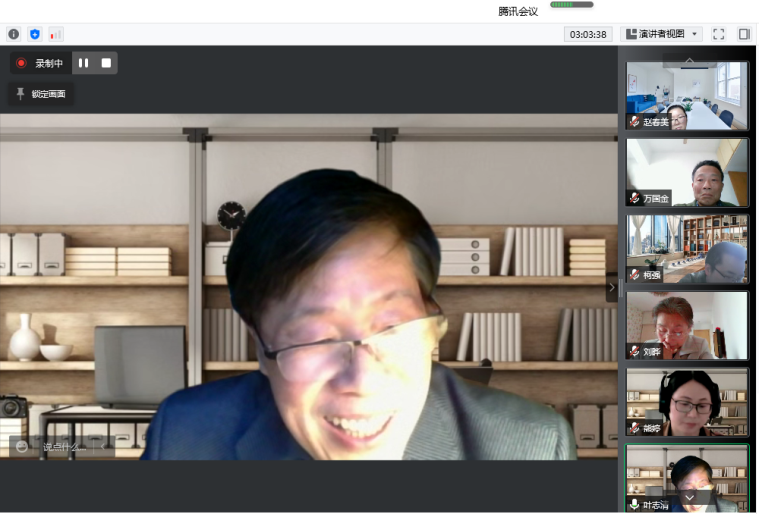Collapse the video list with the side chevron
759x514 pixels.
[x=612, y=287]
